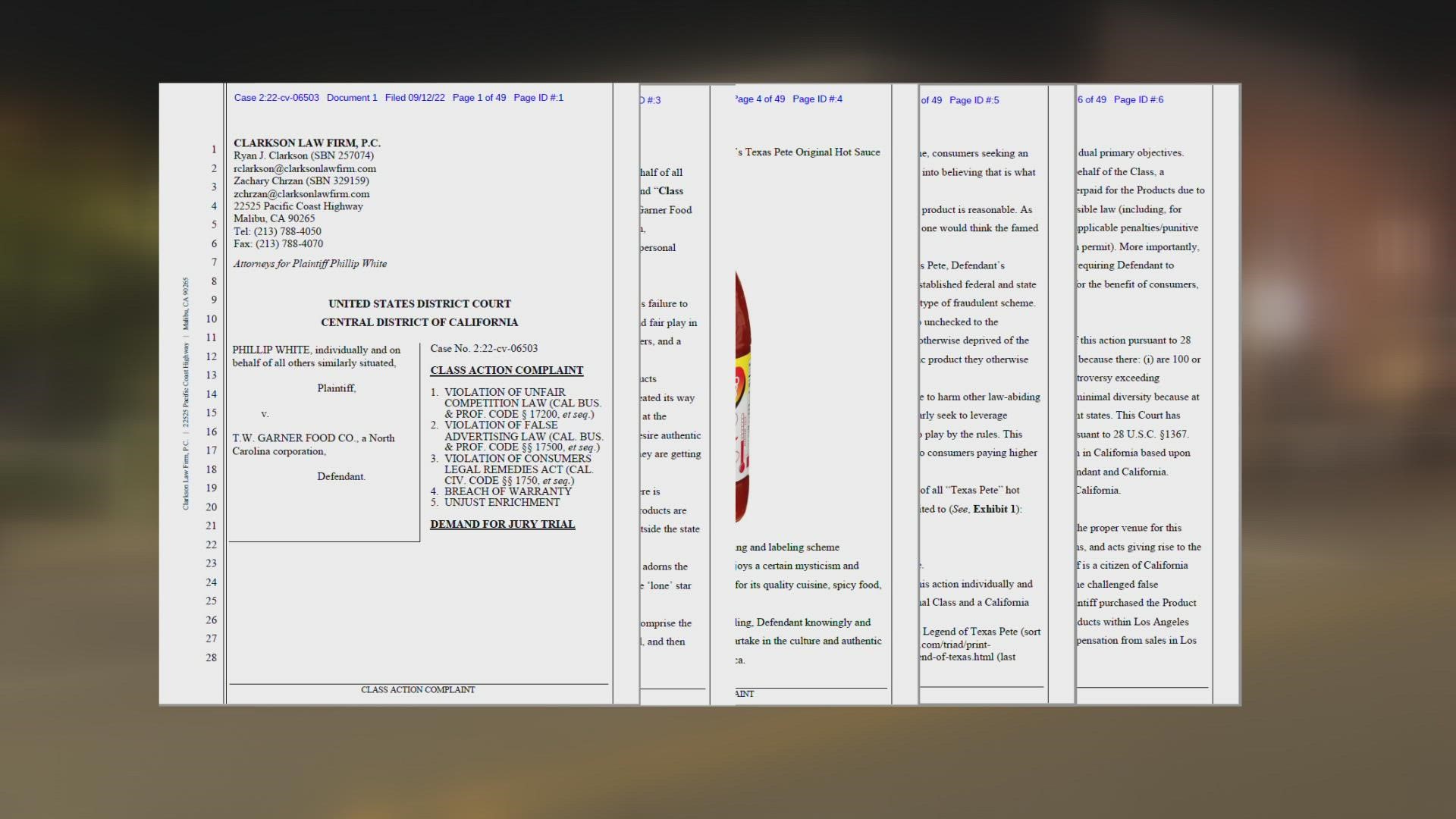Click "f is a citizen of California" line
The width and height of the screenshot is (1456, 819).
(1132, 566)
